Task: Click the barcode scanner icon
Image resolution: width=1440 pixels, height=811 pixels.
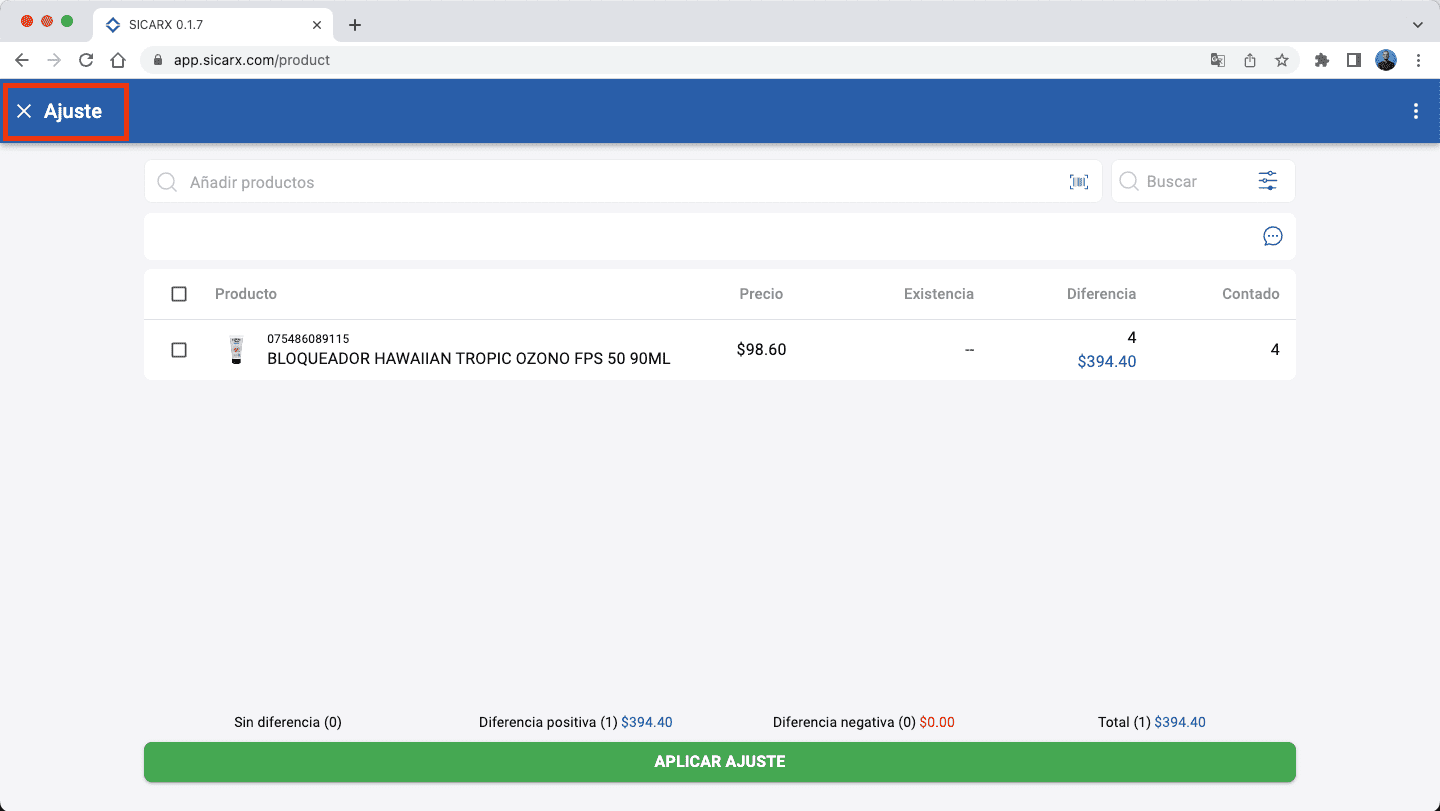Action: 1078,182
